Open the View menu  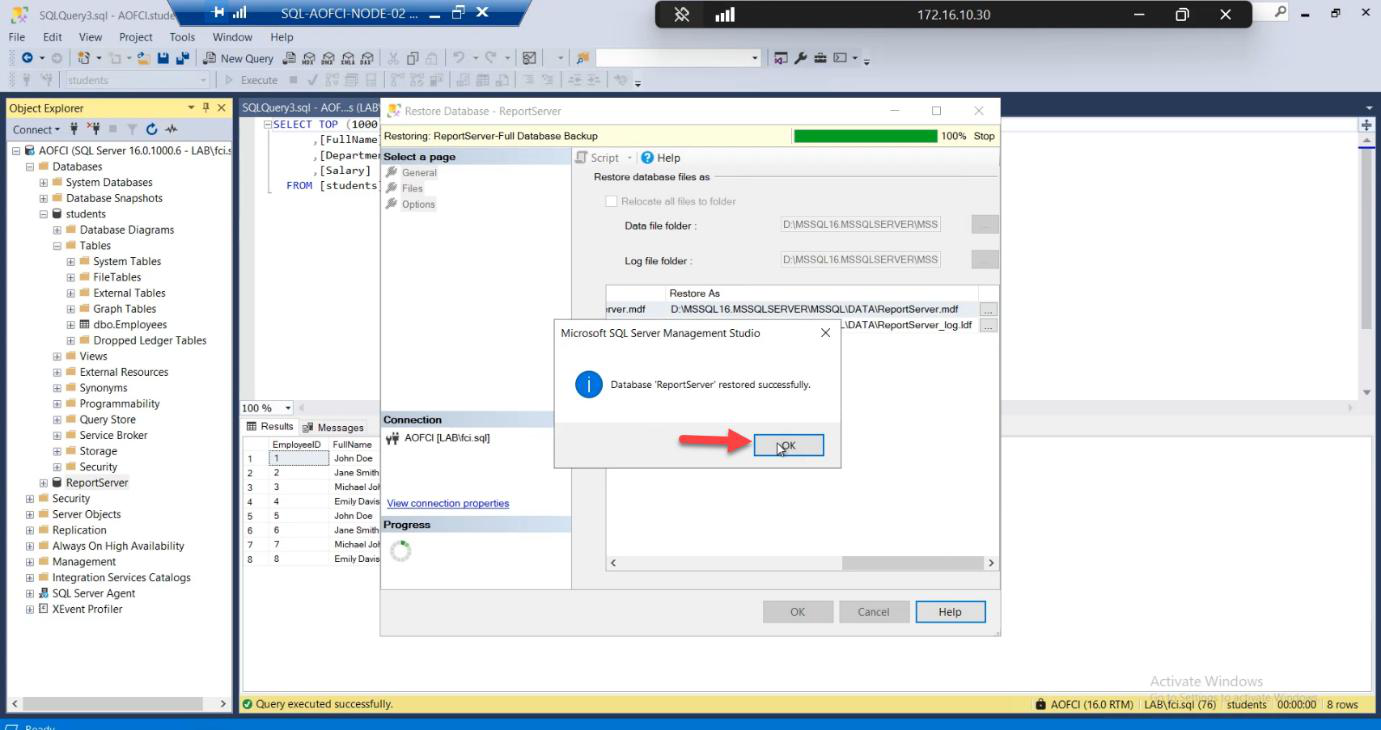(90, 37)
